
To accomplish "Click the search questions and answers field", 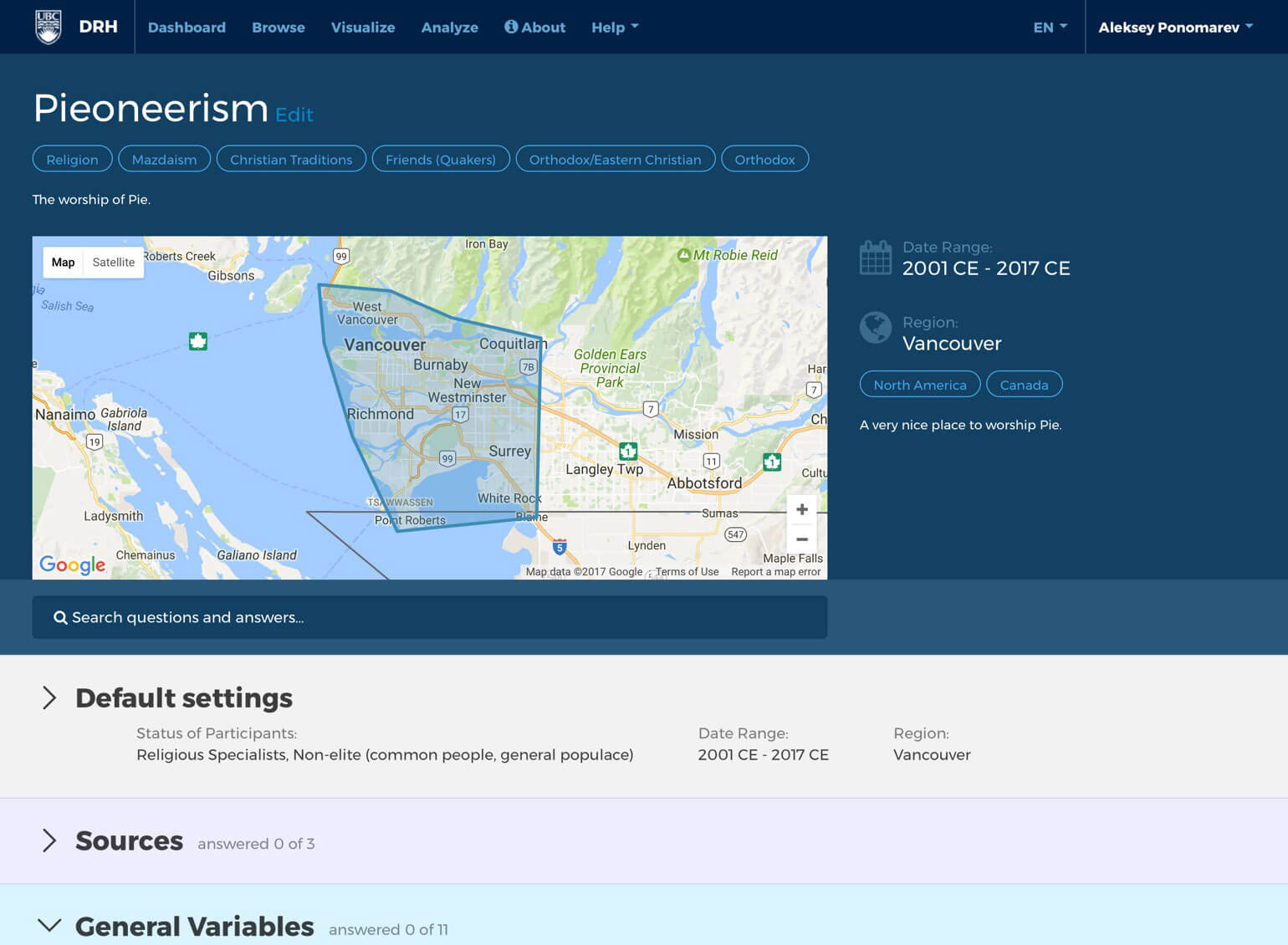I will (430, 617).
